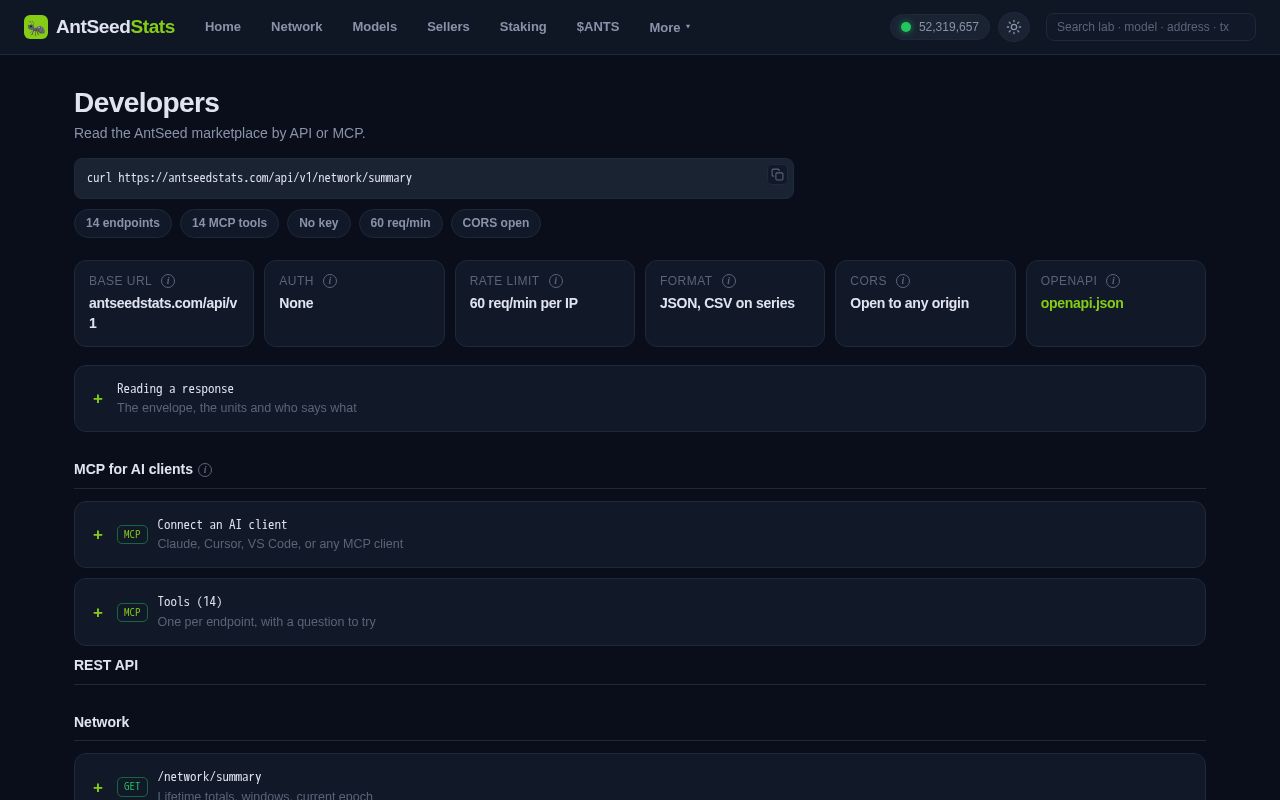Image resolution: width=1280 pixels, height=800 pixels.
Task: Click the MCP badge on Tools (14)
Action: coord(132,612)
